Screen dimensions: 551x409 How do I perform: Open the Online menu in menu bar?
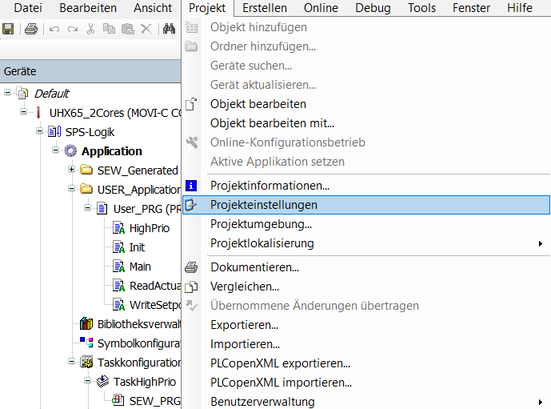(x=321, y=8)
